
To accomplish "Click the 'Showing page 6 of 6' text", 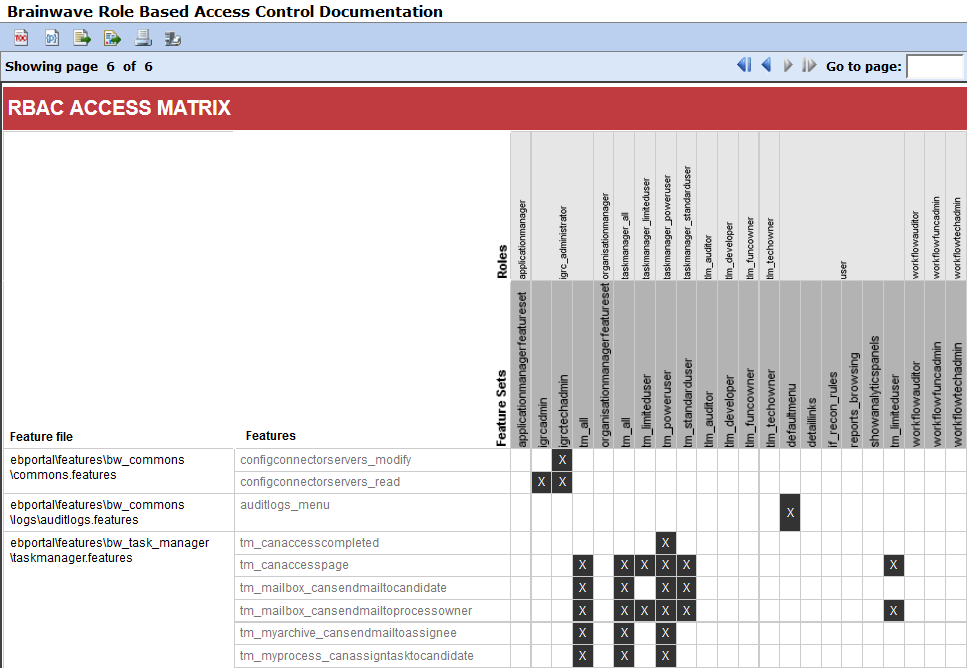I will (x=79, y=67).
